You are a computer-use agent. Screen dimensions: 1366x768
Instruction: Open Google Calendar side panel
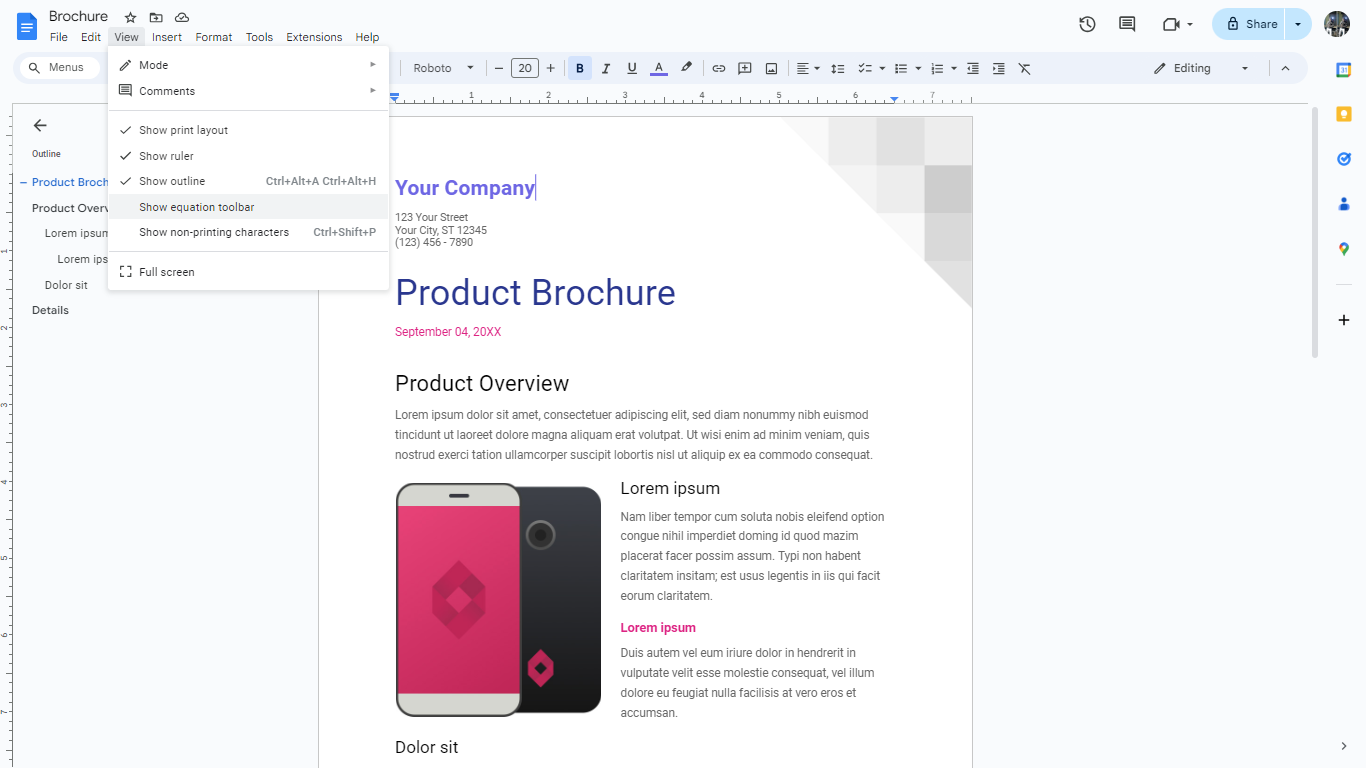pyautogui.click(x=1344, y=69)
